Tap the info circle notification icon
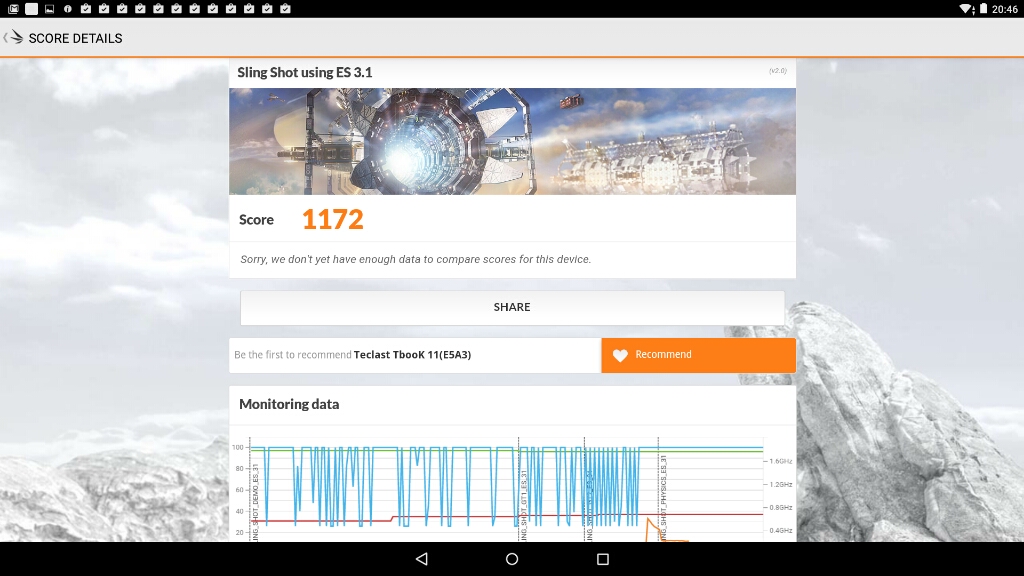Image resolution: width=1024 pixels, height=576 pixels. coord(67,8)
